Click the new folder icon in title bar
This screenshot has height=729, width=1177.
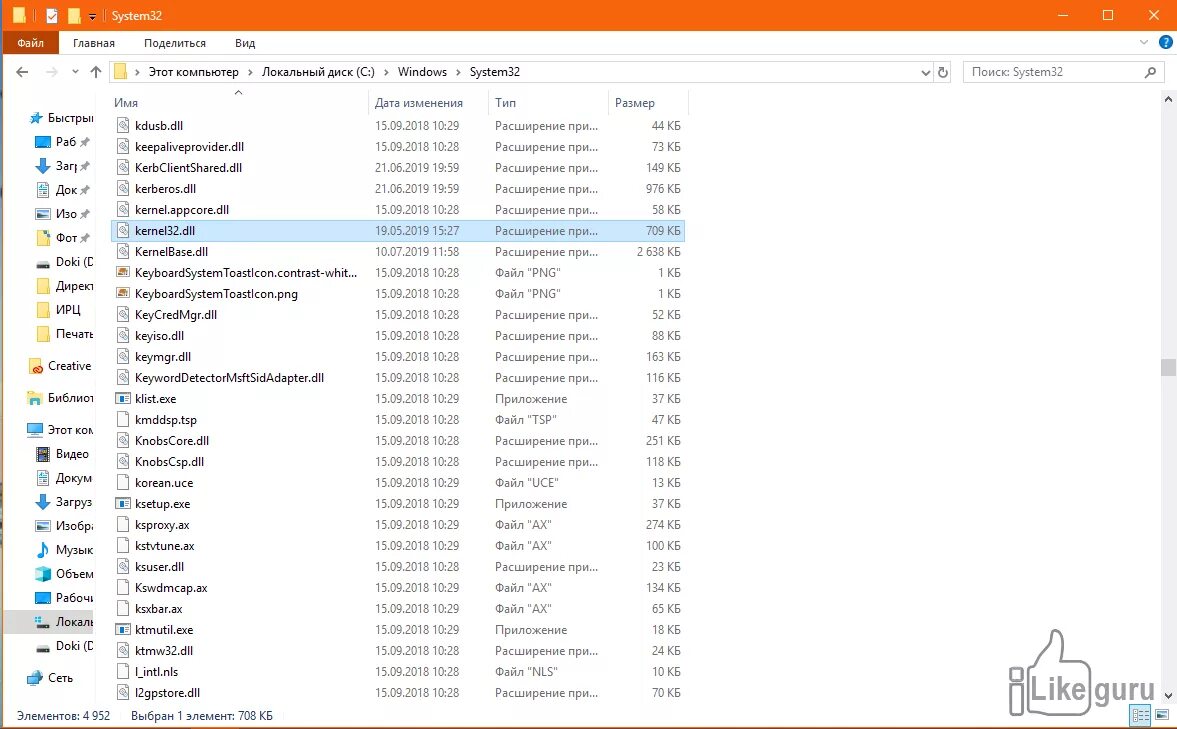click(x=74, y=15)
